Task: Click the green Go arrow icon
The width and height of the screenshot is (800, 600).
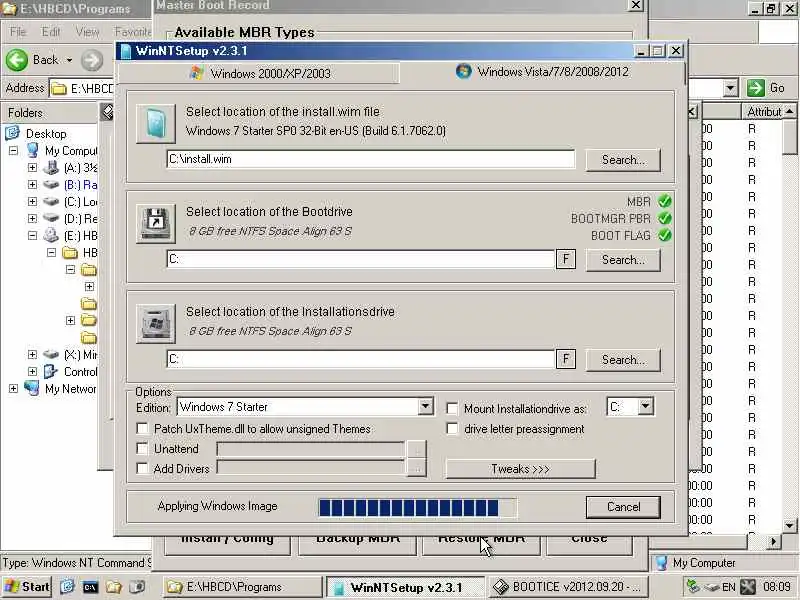Action: tap(756, 88)
